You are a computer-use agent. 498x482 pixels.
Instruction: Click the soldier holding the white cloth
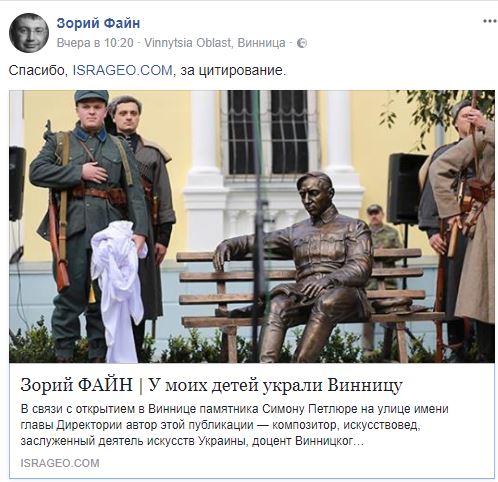tap(90, 227)
